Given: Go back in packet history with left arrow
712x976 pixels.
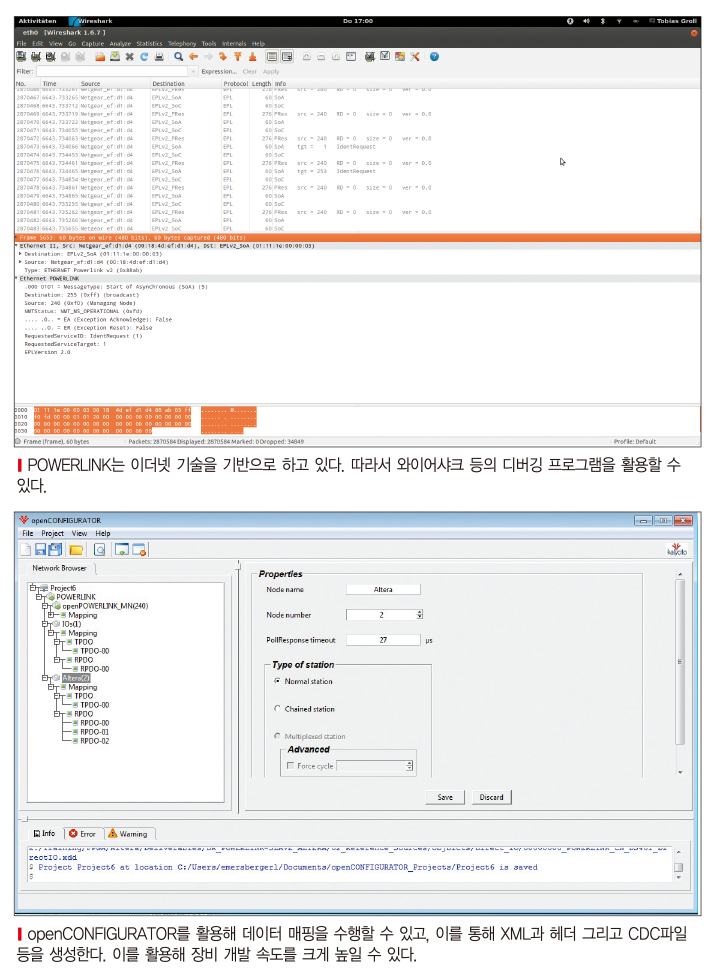Looking at the screenshot, I should (193, 57).
